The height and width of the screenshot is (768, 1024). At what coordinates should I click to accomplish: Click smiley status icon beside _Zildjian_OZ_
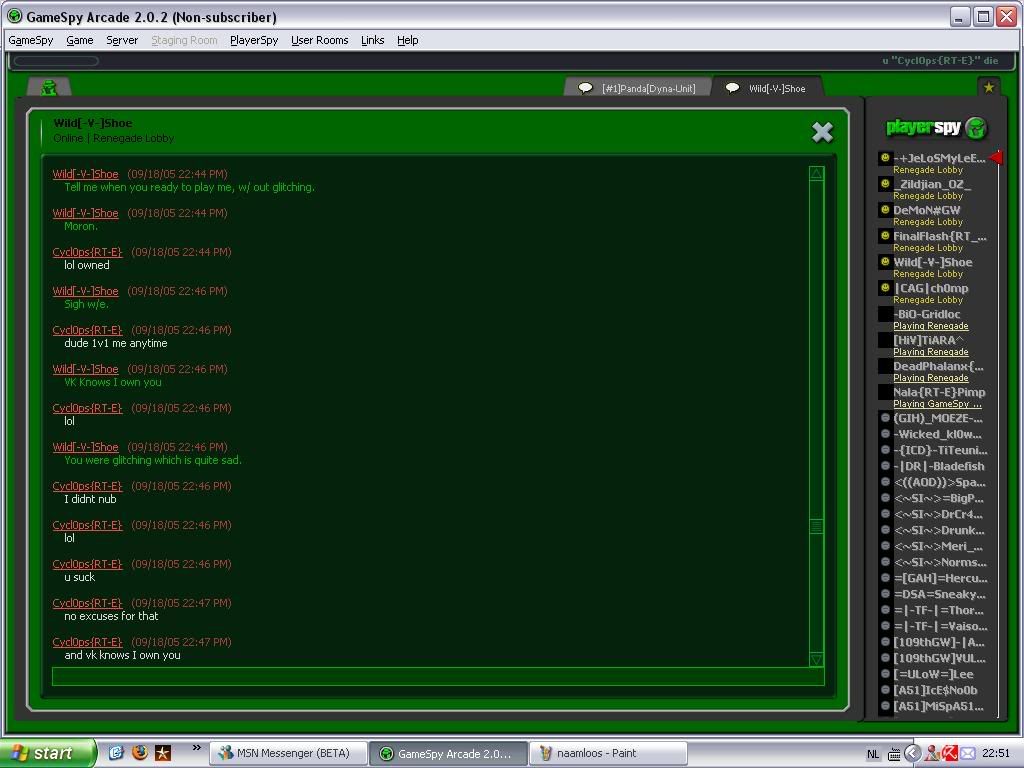(x=885, y=184)
